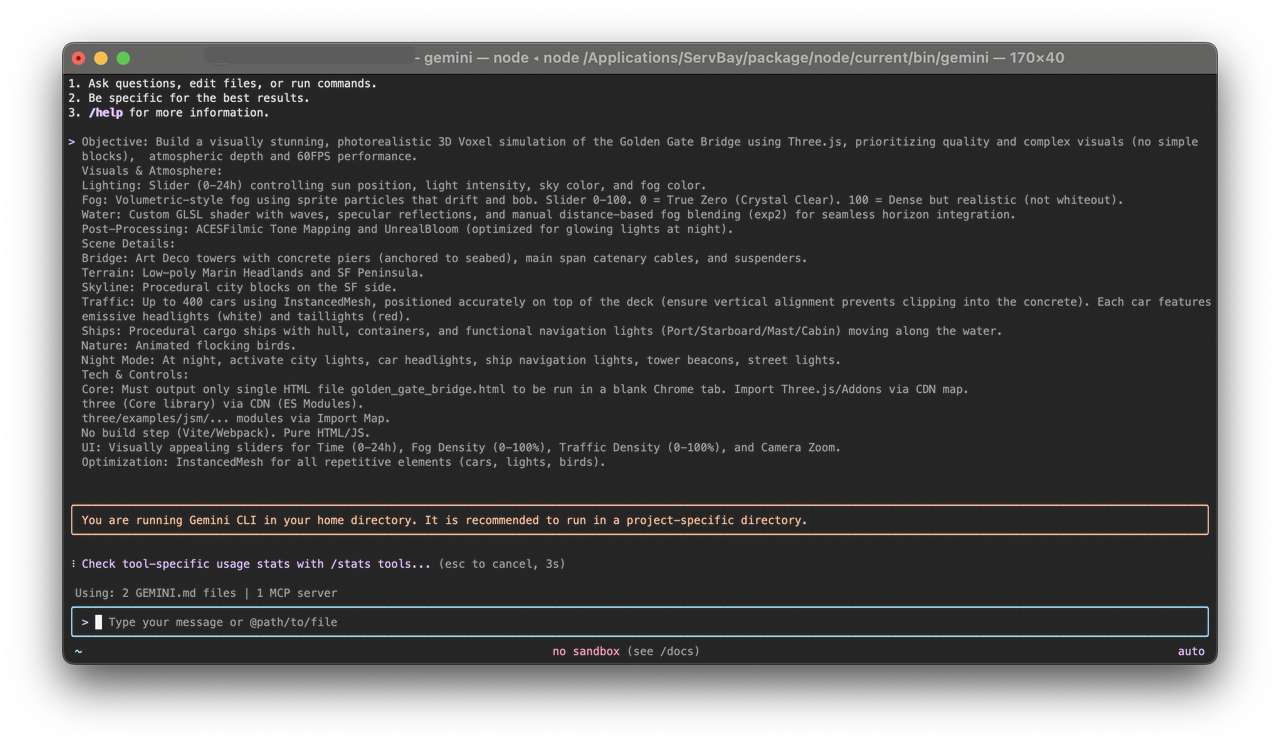Viewport: 1280px width, 747px height.
Task: Click the > prompt arrow in input box
Action: point(85,621)
